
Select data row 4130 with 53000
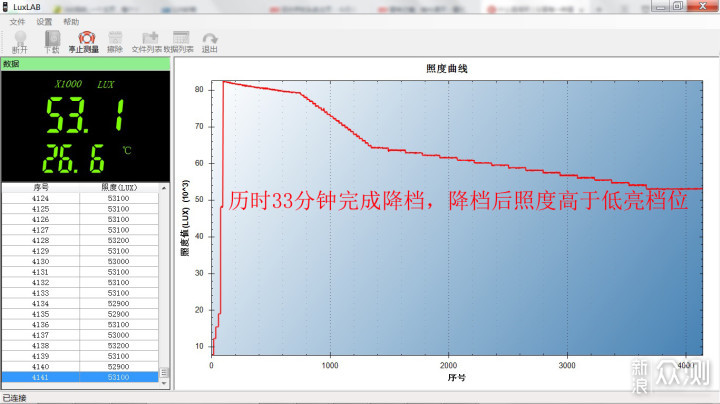(80, 262)
